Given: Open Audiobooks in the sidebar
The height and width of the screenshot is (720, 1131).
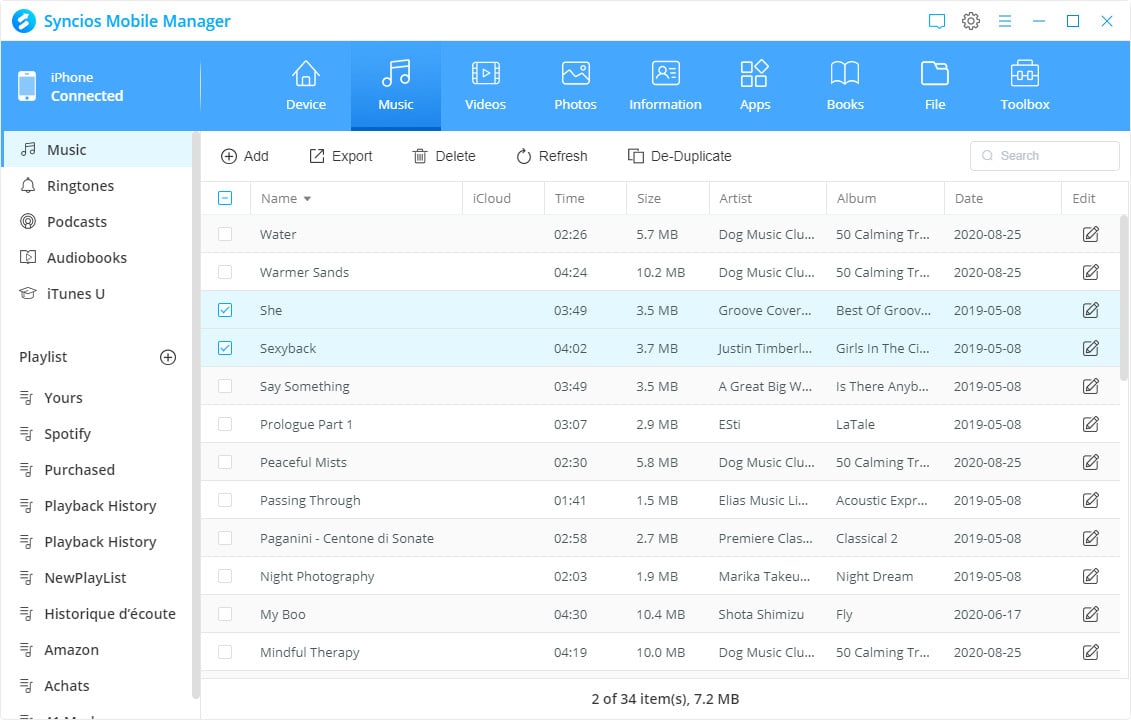Looking at the screenshot, I should pos(97,258).
